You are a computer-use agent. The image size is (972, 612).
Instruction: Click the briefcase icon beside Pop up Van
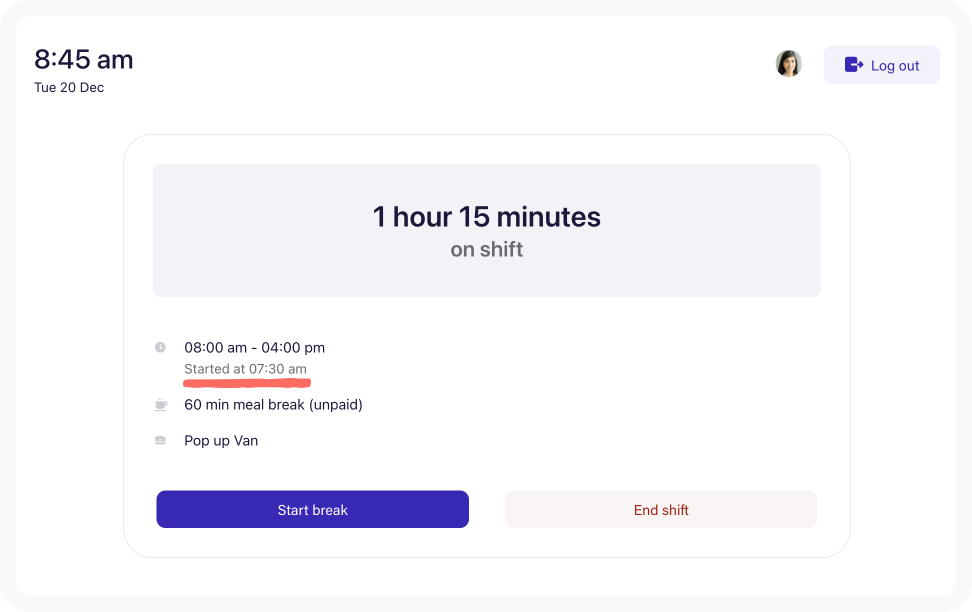point(160,440)
